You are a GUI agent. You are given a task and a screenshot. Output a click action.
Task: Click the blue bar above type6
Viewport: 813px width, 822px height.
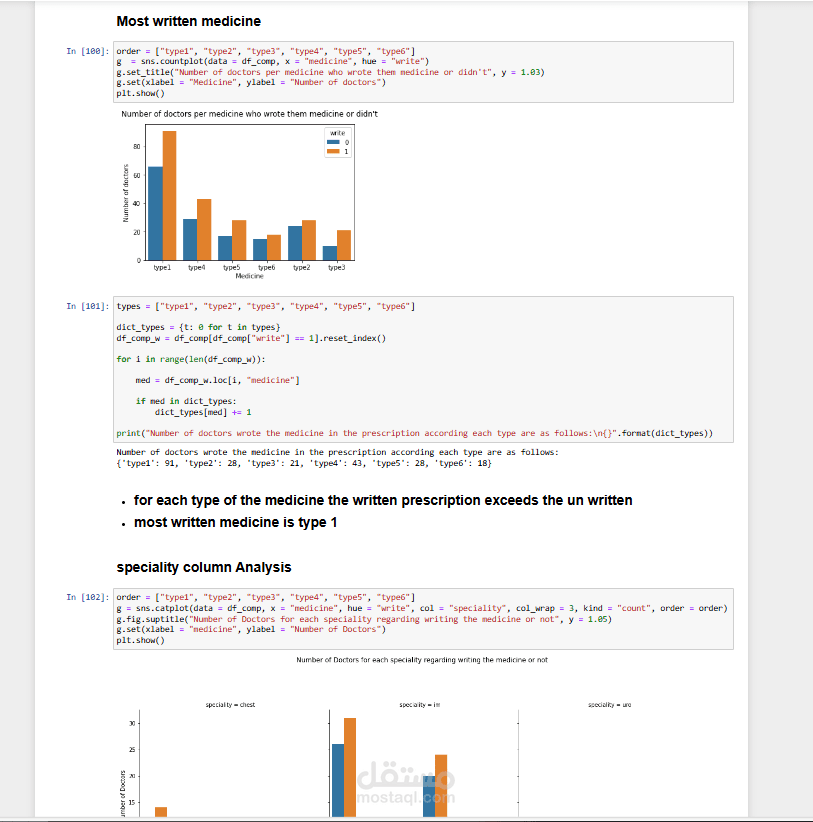(260, 250)
